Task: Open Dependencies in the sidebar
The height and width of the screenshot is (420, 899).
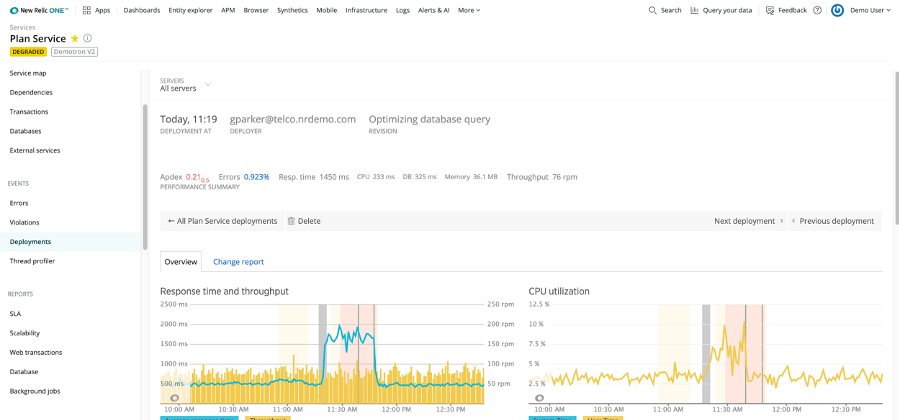Action: 31,92
